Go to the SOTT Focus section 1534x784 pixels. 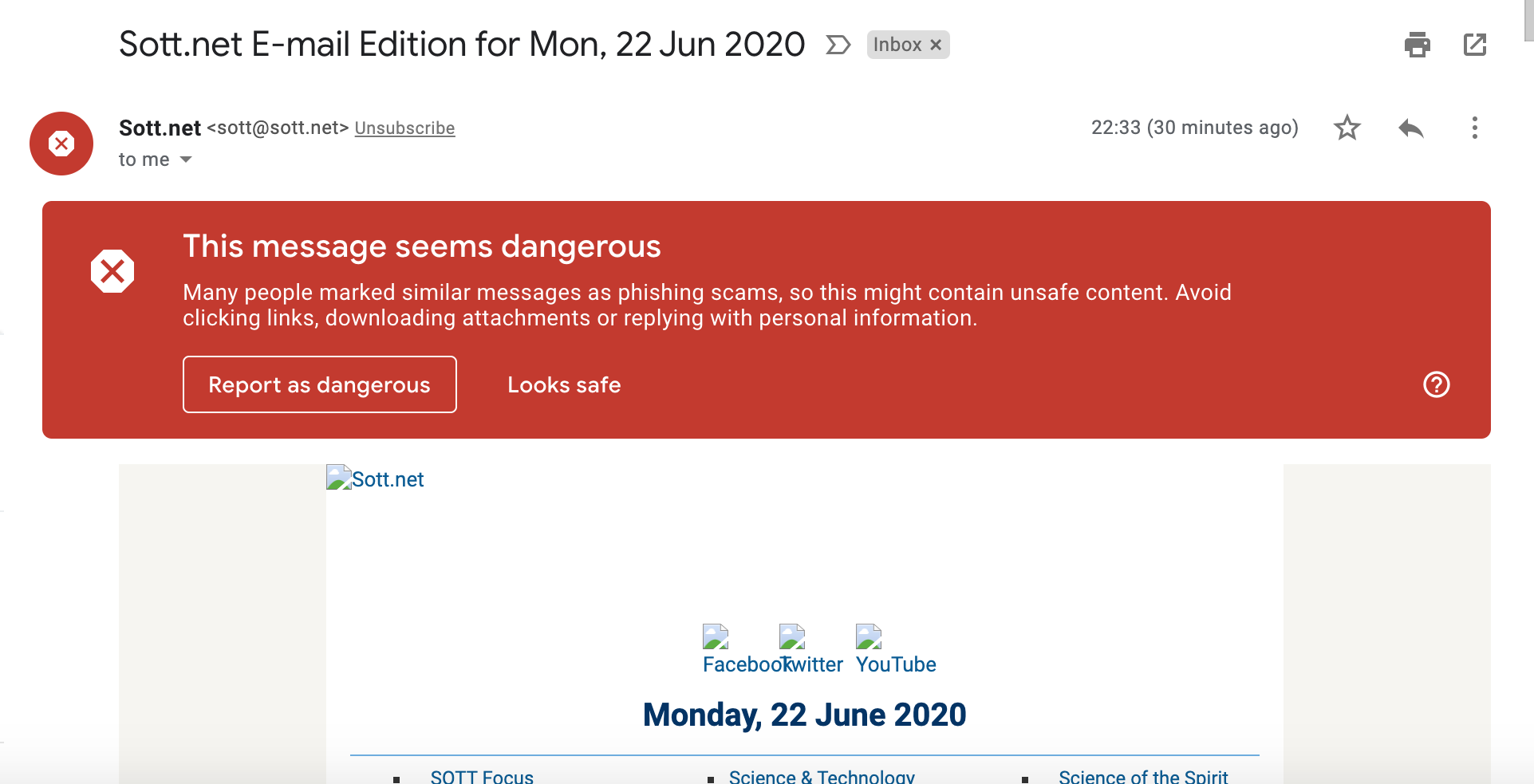pyautogui.click(x=482, y=776)
